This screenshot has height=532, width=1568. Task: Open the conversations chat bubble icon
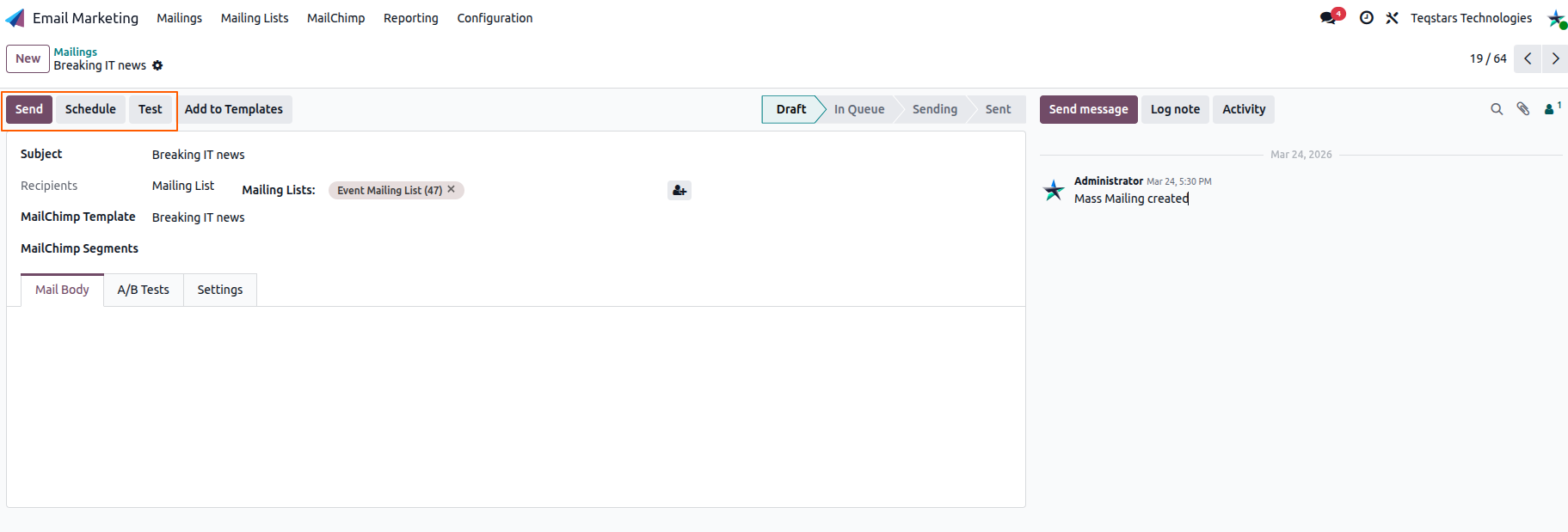tap(1330, 17)
